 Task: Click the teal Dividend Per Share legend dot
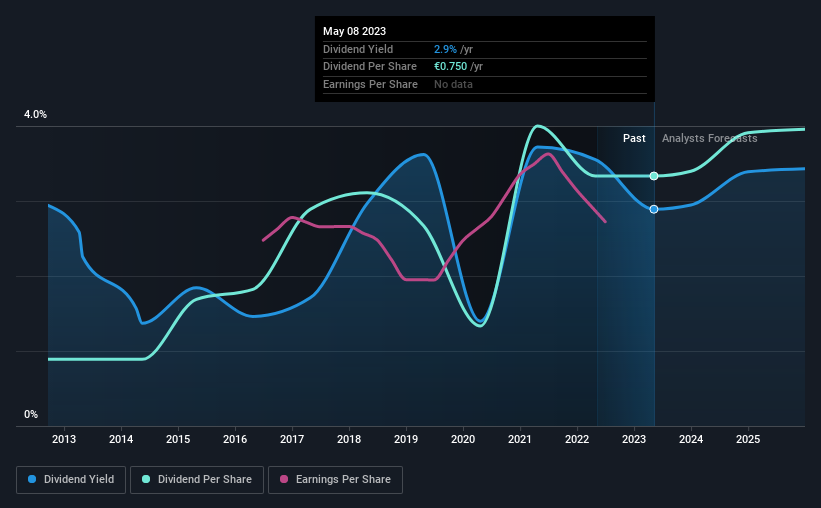[x=146, y=479]
